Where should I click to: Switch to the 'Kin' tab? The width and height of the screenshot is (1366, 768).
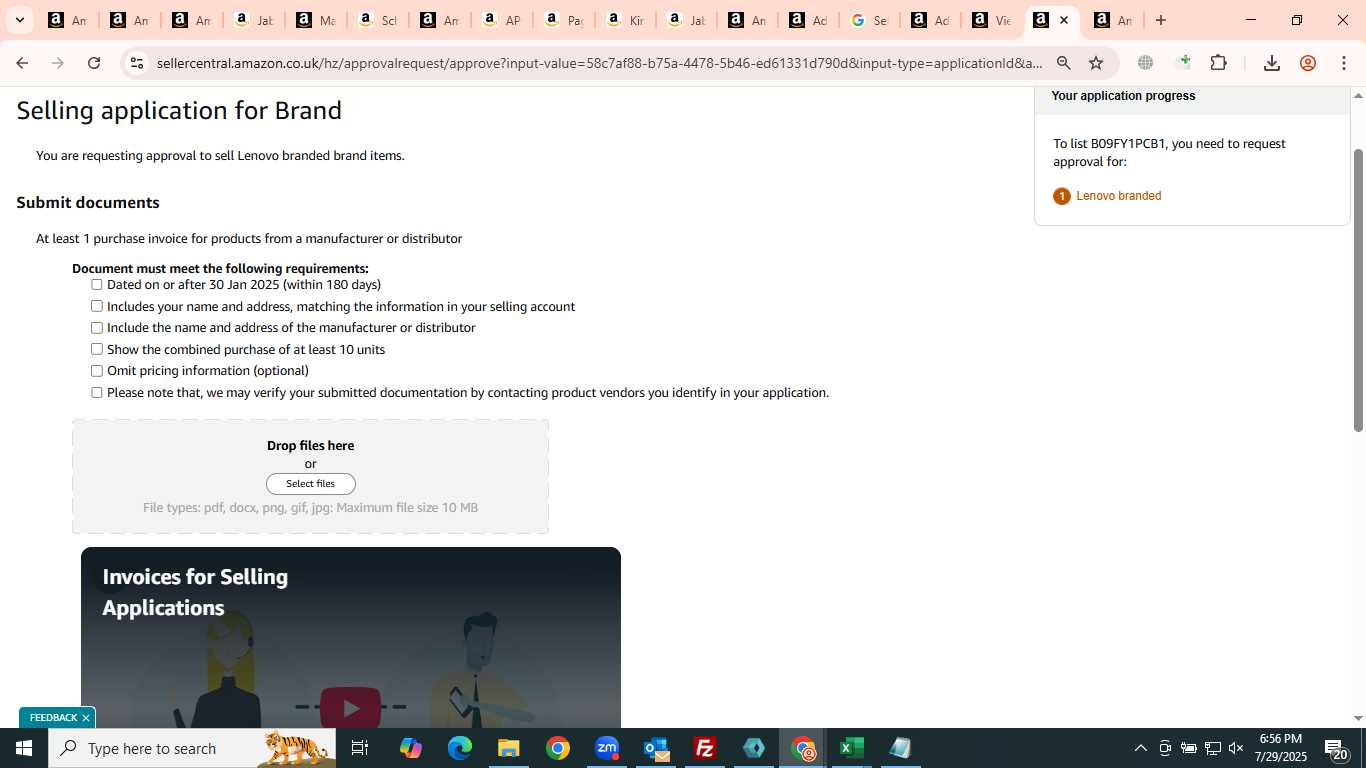coord(624,20)
